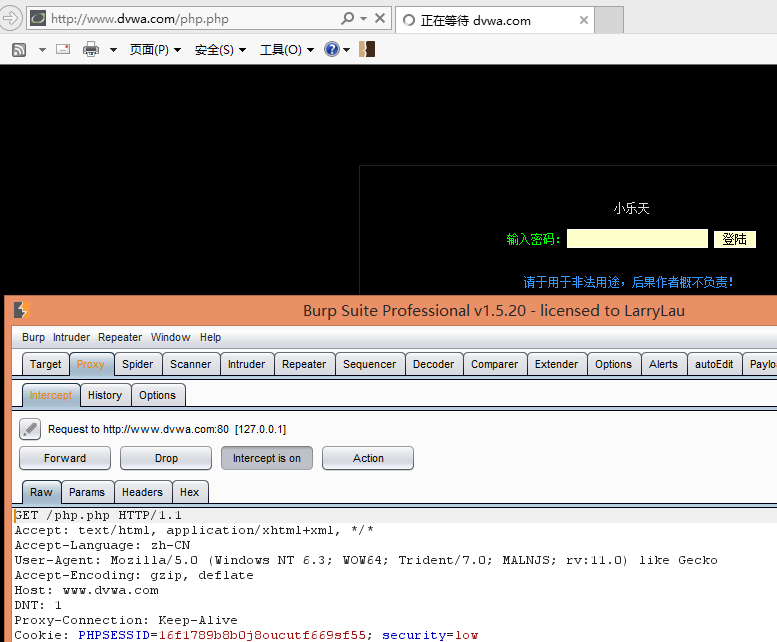
Task: Open the Intruder menu in Burp menu bar
Action: [x=71, y=337]
